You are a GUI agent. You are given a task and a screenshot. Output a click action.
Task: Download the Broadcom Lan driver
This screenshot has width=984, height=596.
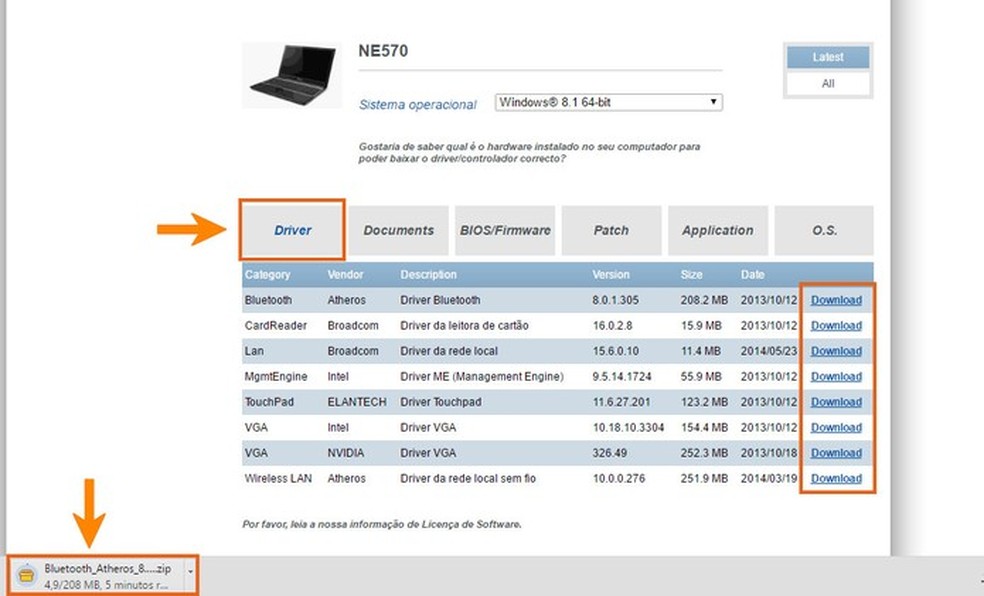[836, 351]
